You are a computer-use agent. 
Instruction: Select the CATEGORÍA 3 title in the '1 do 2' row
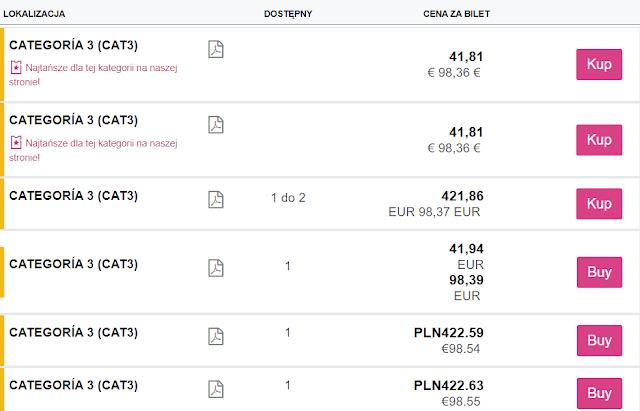pos(73,195)
